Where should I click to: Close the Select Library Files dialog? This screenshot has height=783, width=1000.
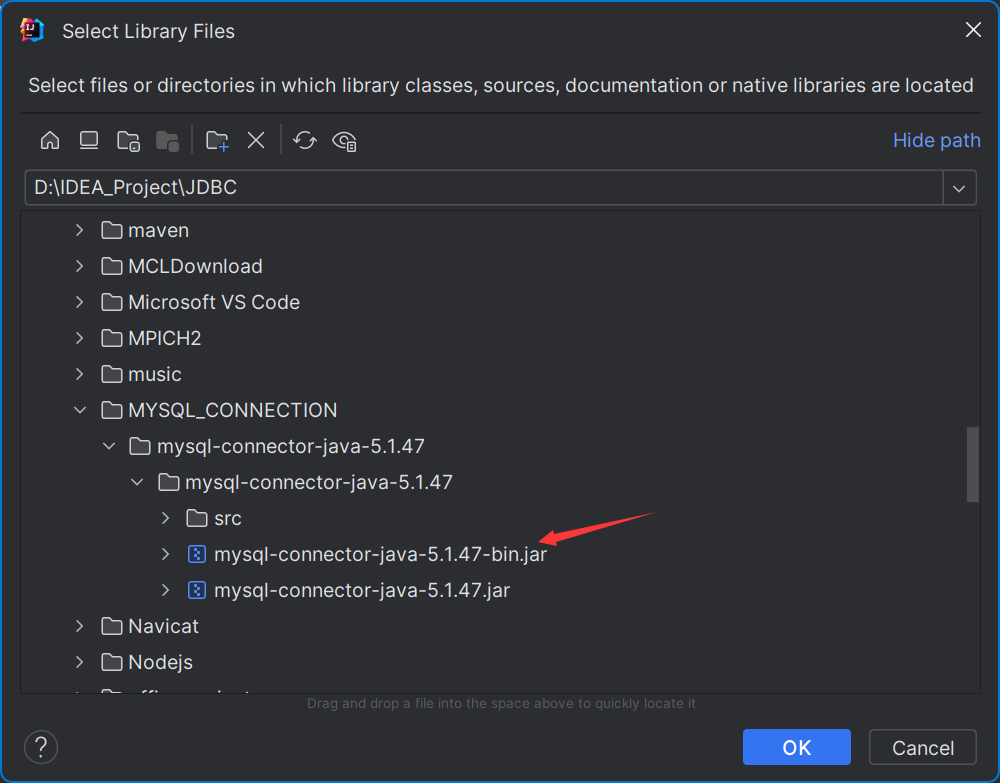coord(973,30)
